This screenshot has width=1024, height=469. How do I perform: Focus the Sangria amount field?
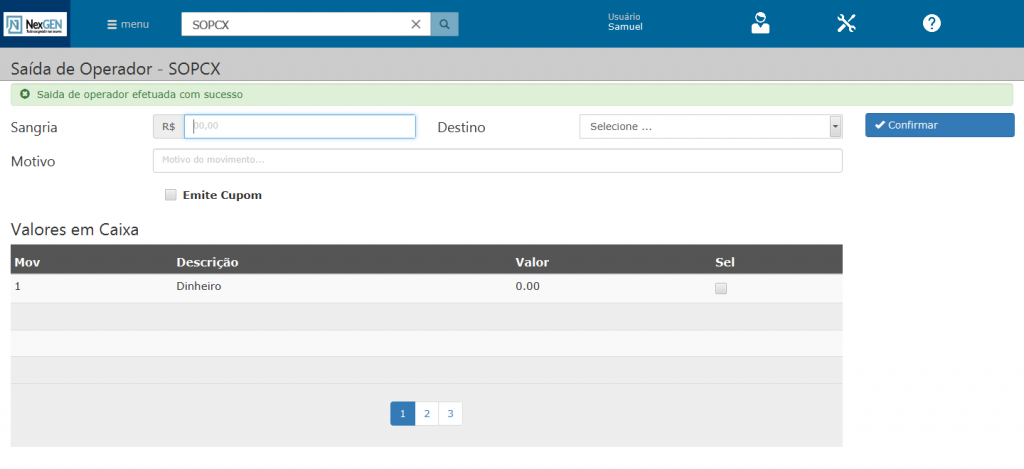(x=300, y=127)
